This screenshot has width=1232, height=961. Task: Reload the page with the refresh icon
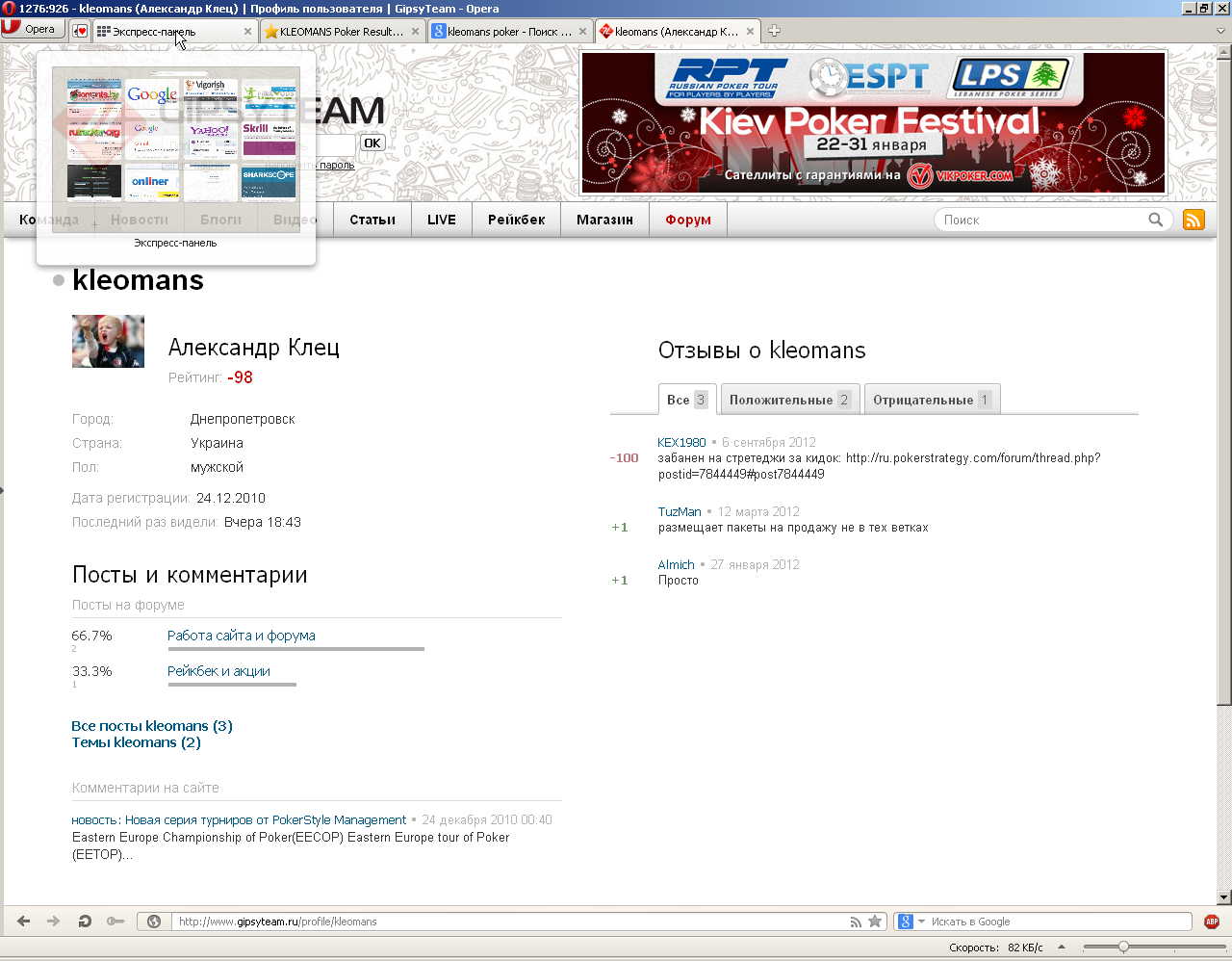(85, 922)
